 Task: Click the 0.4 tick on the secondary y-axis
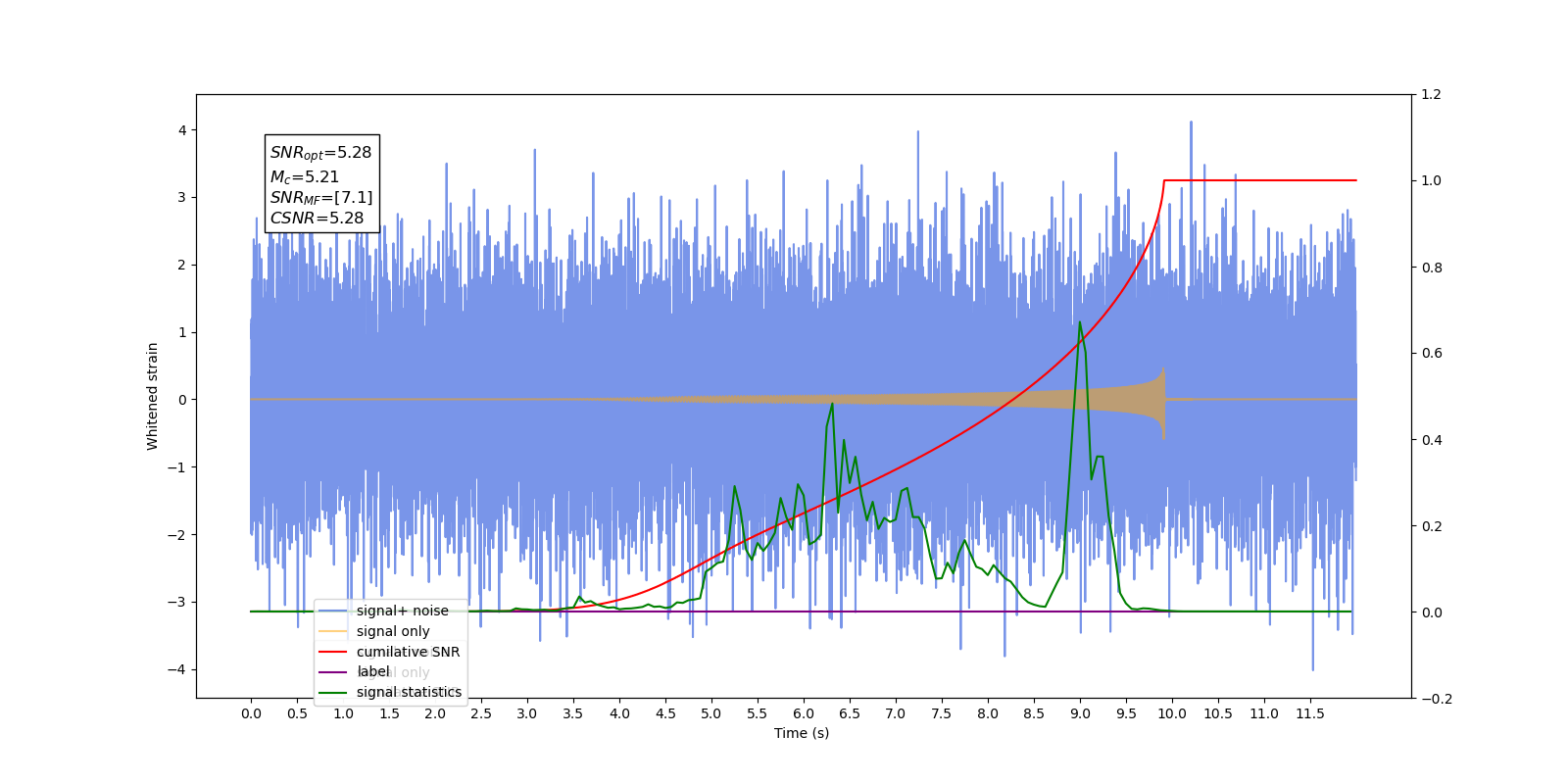tap(1432, 440)
